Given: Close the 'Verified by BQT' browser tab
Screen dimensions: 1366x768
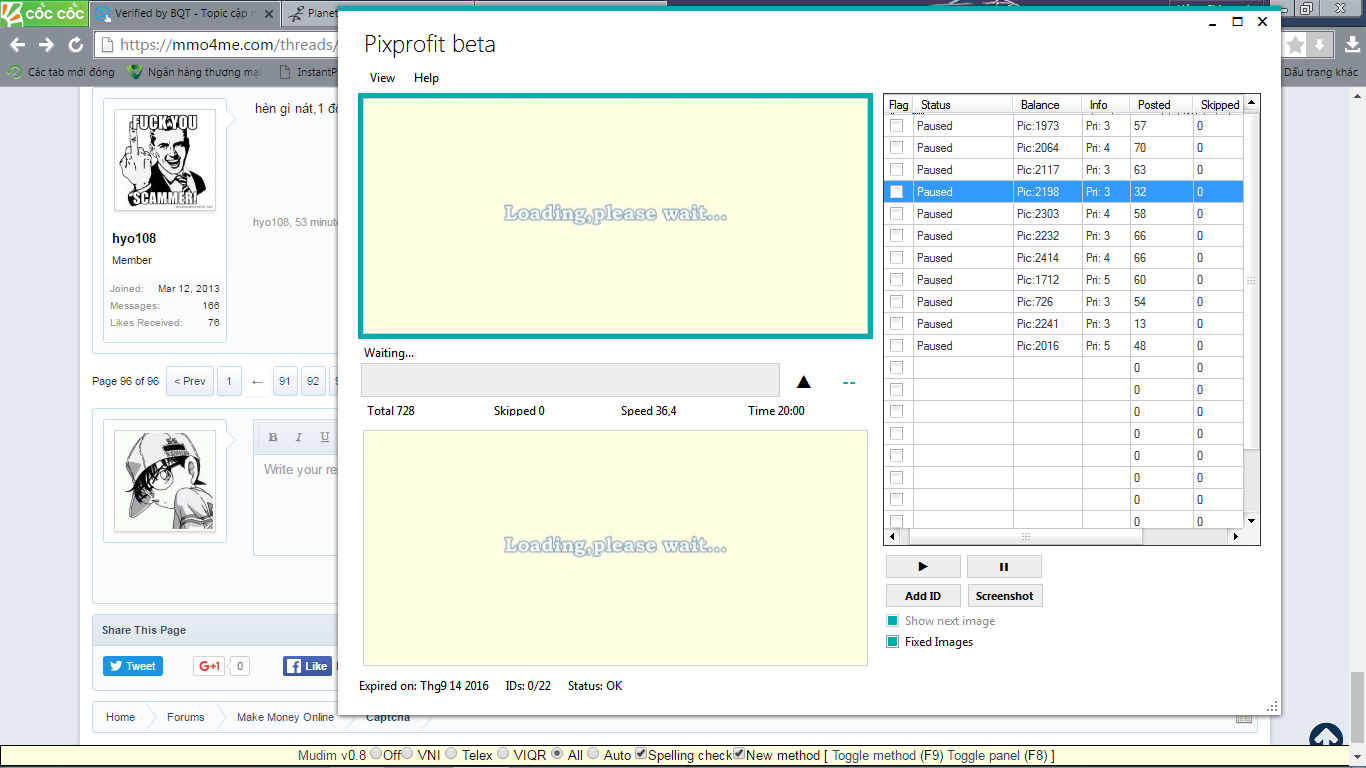Looking at the screenshot, I should tap(269, 14).
